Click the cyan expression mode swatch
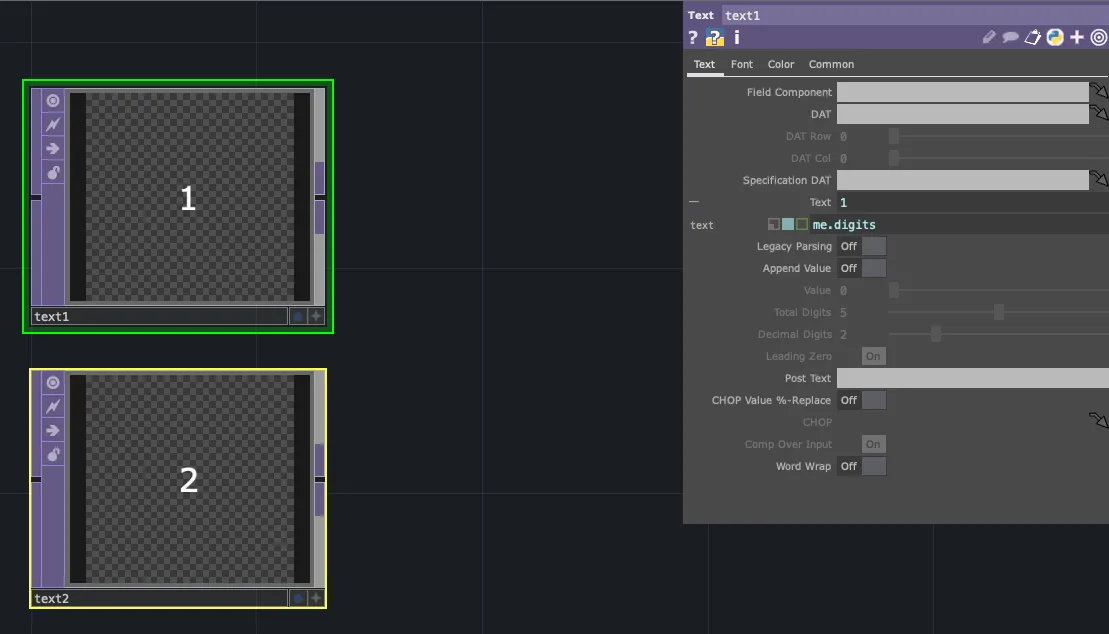Image resolution: width=1109 pixels, height=634 pixels. [788, 225]
